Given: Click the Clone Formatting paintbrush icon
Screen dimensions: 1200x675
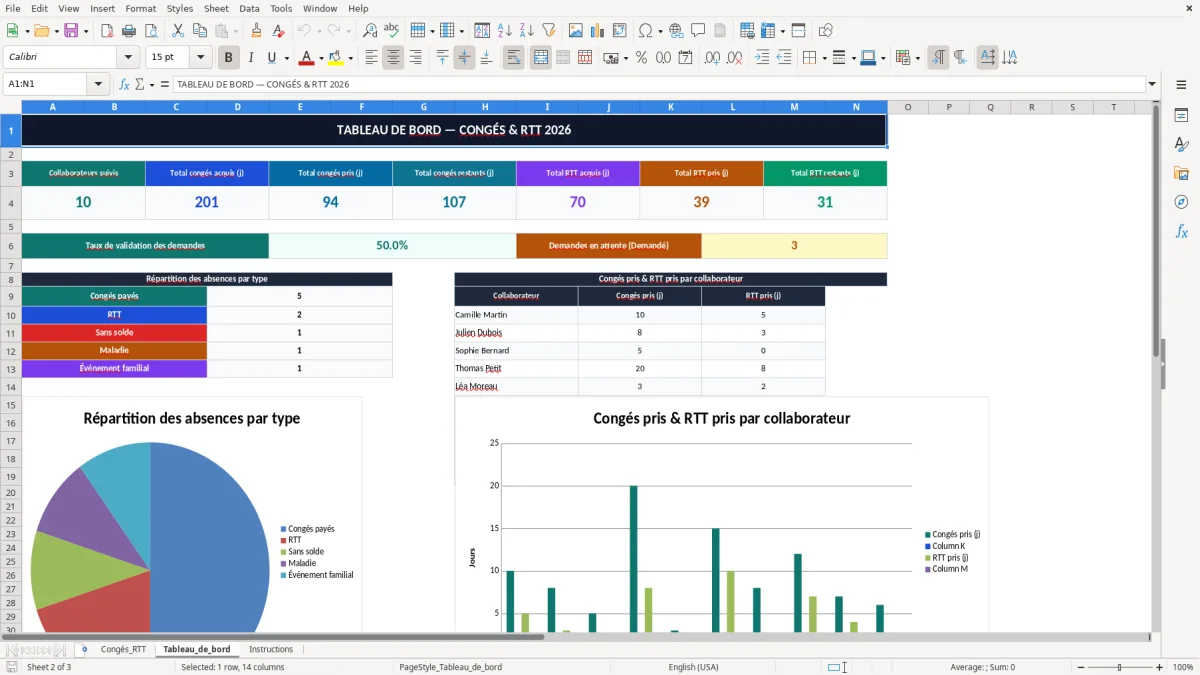Looking at the screenshot, I should click(256, 31).
